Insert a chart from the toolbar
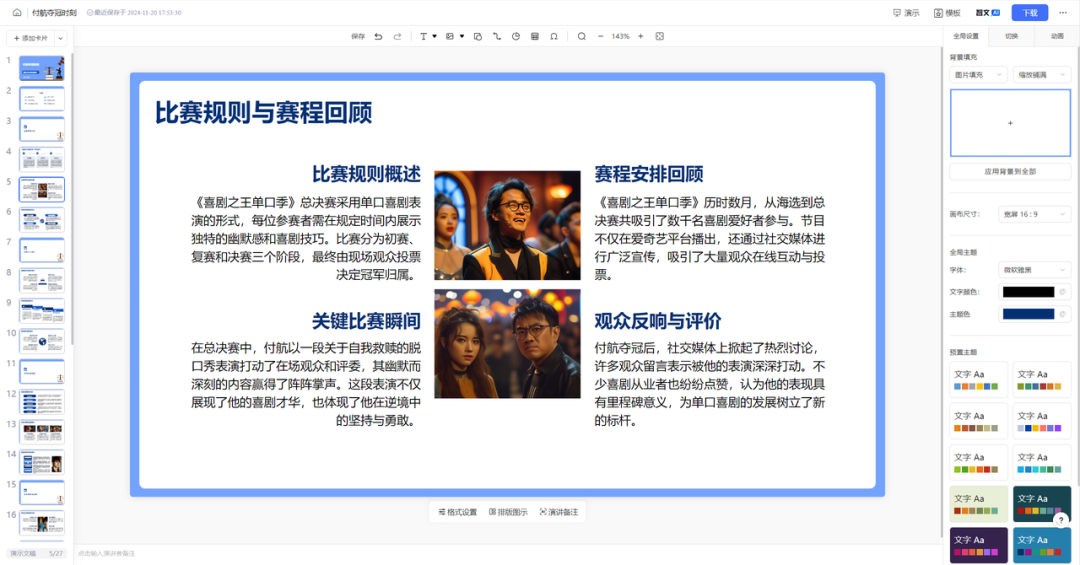1080x565 pixels. tap(516, 37)
